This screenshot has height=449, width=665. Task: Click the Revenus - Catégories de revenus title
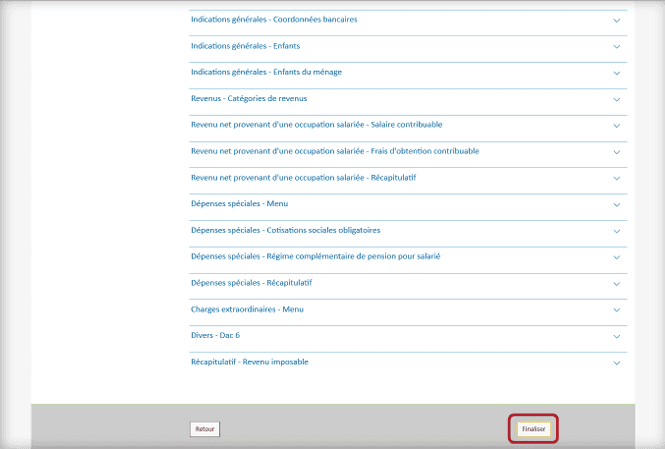click(249, 98)
